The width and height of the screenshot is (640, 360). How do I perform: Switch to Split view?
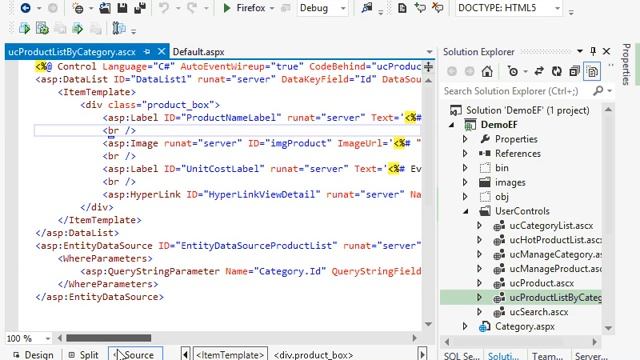click(x=84, y=355)
